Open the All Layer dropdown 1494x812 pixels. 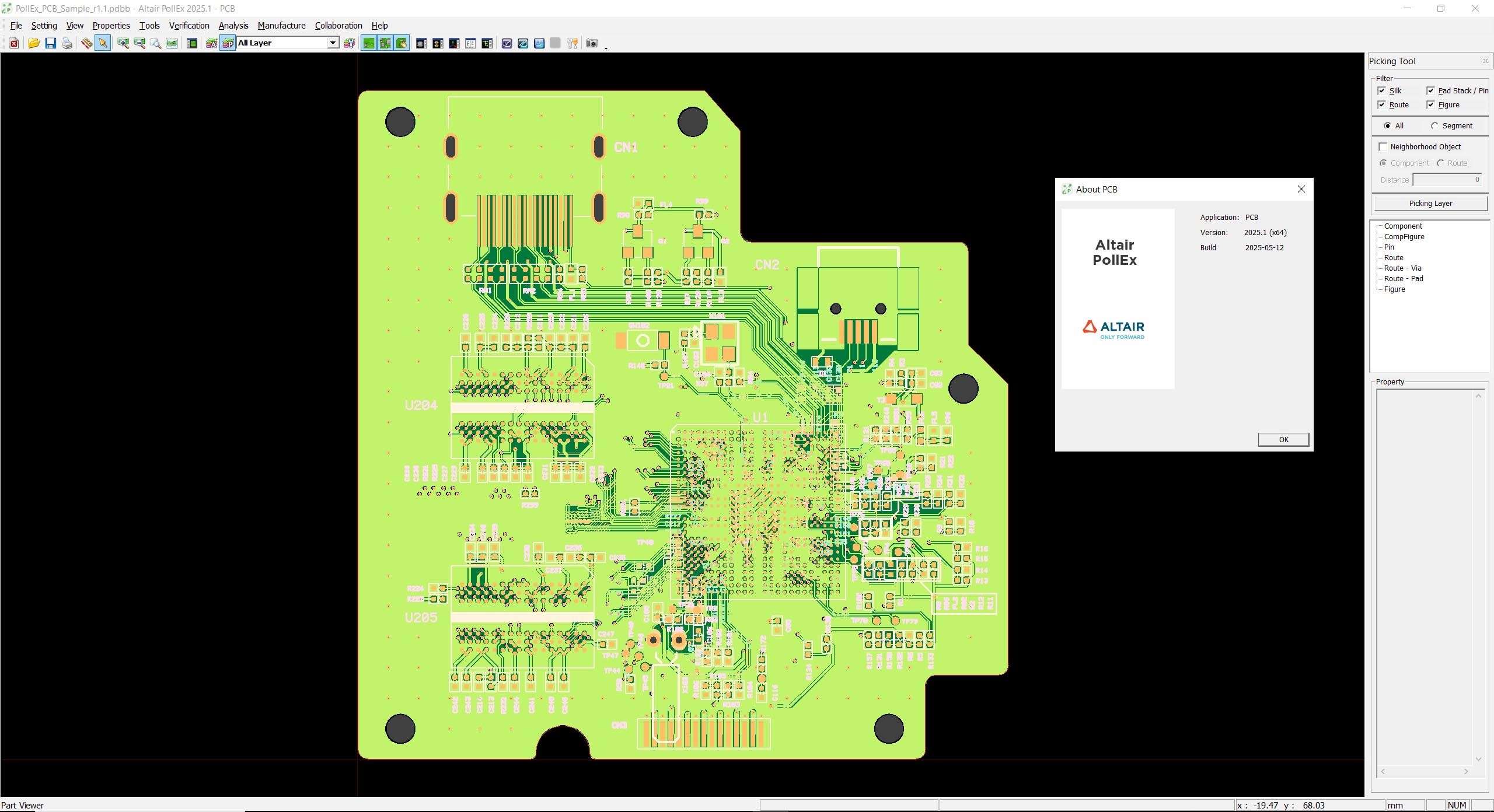332,43
